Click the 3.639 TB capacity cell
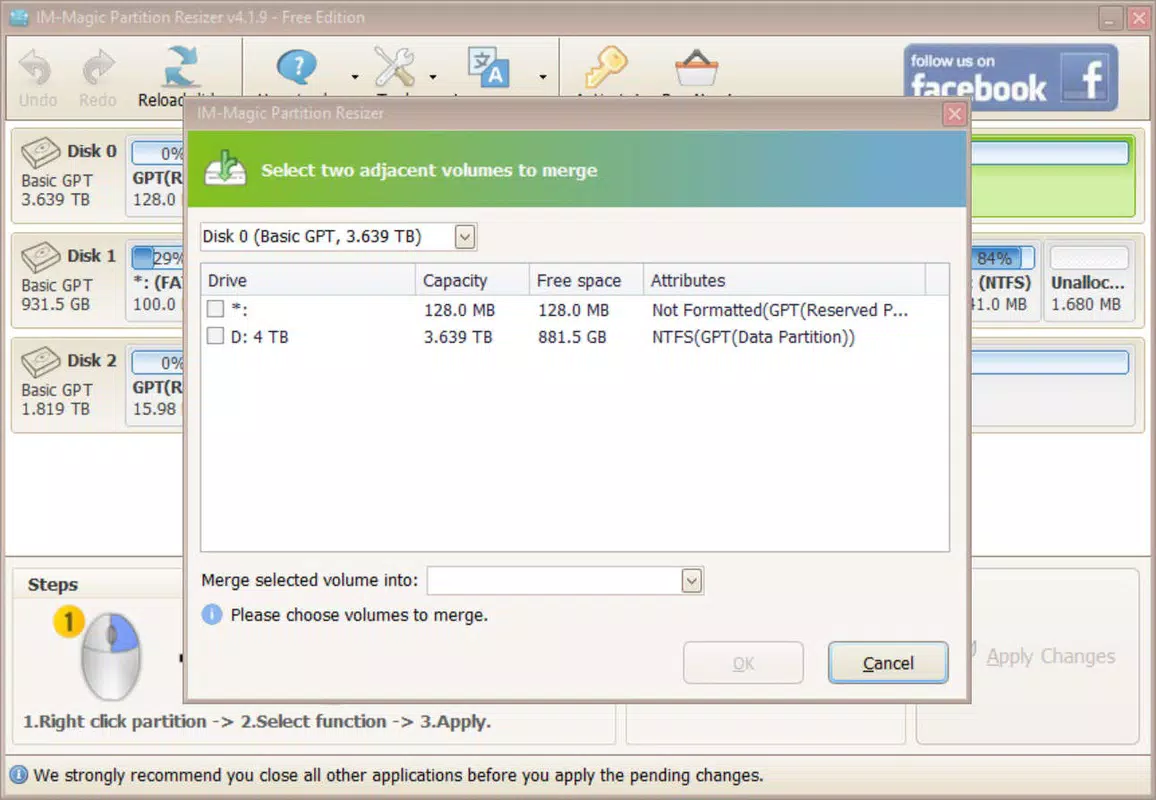 458,337
